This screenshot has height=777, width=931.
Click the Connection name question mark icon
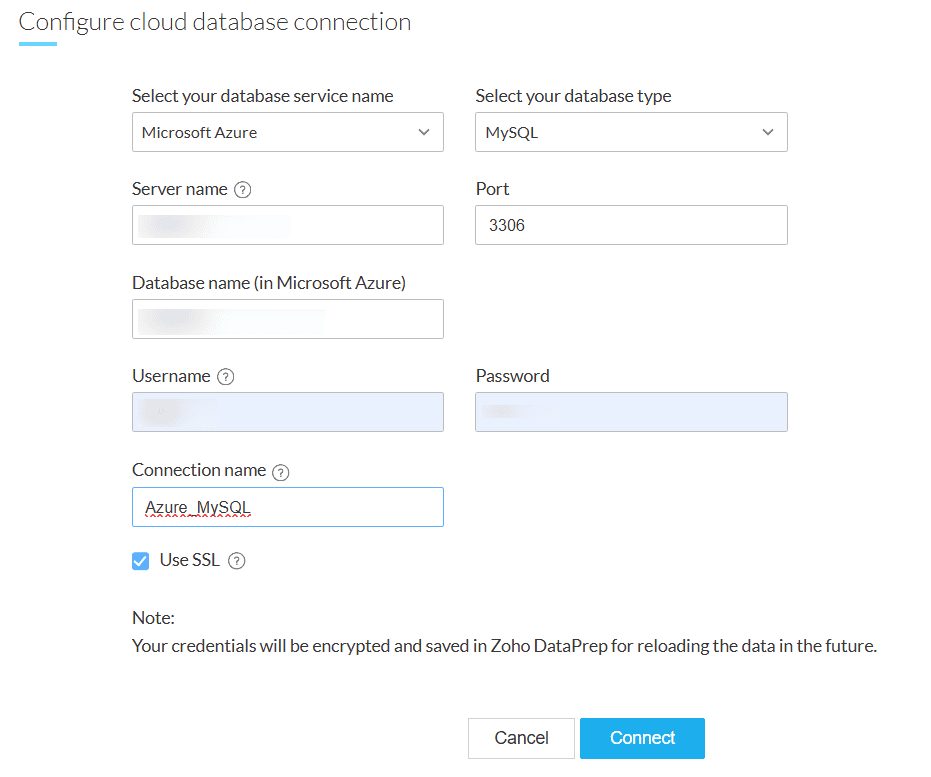tap(281, 471)
